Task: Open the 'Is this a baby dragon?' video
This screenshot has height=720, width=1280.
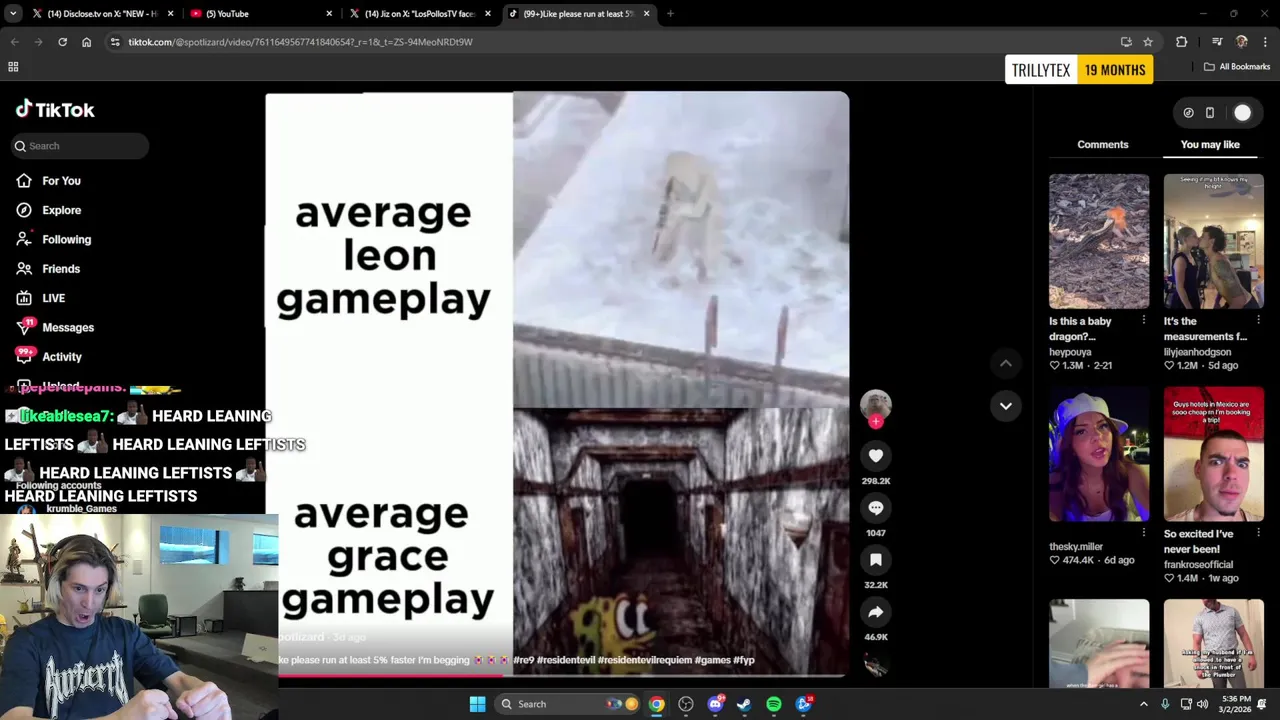Action: pos(1098,241)
